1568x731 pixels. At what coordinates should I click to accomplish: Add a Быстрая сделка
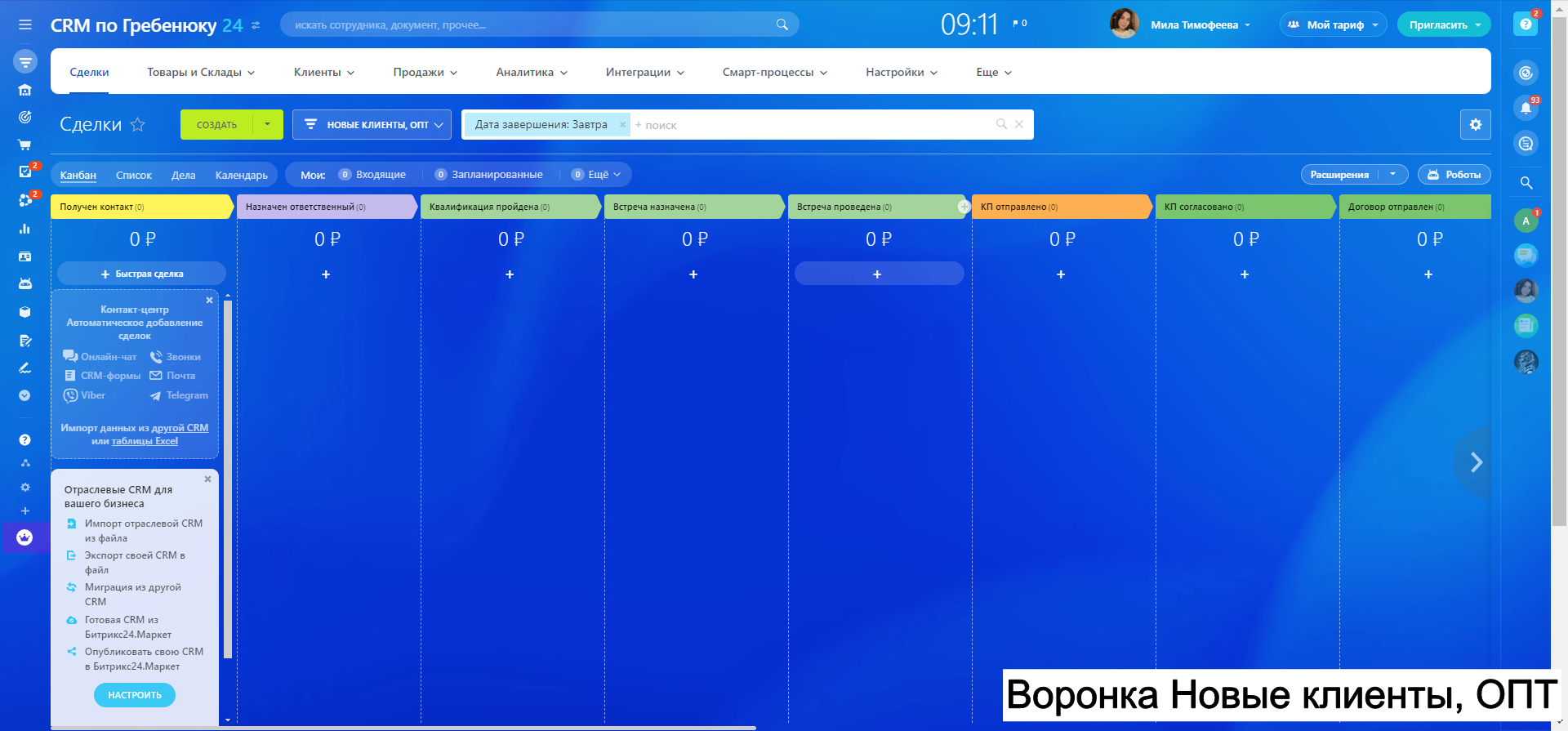(141, 274)
